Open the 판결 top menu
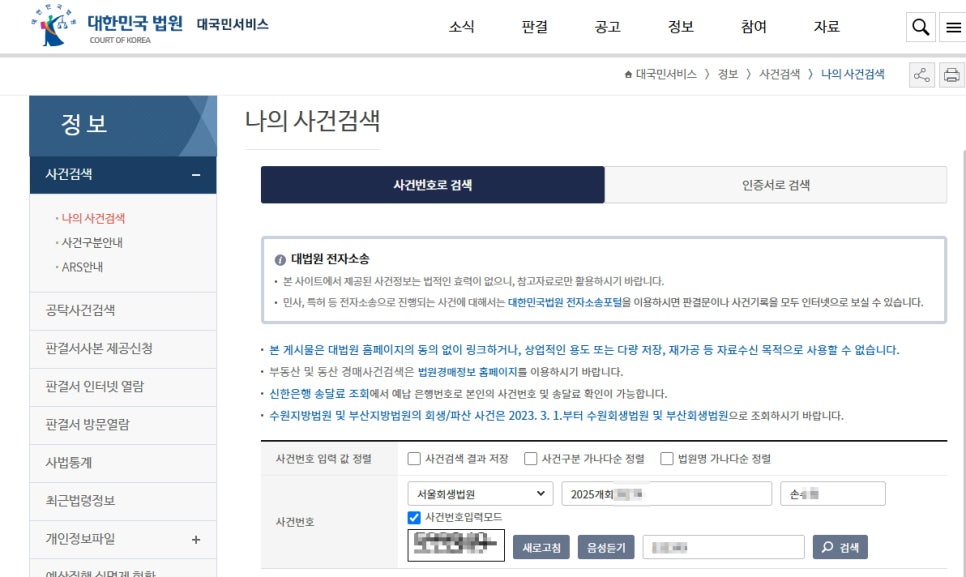The width and height of the screenshot is (966, 577). pos(534,27)
